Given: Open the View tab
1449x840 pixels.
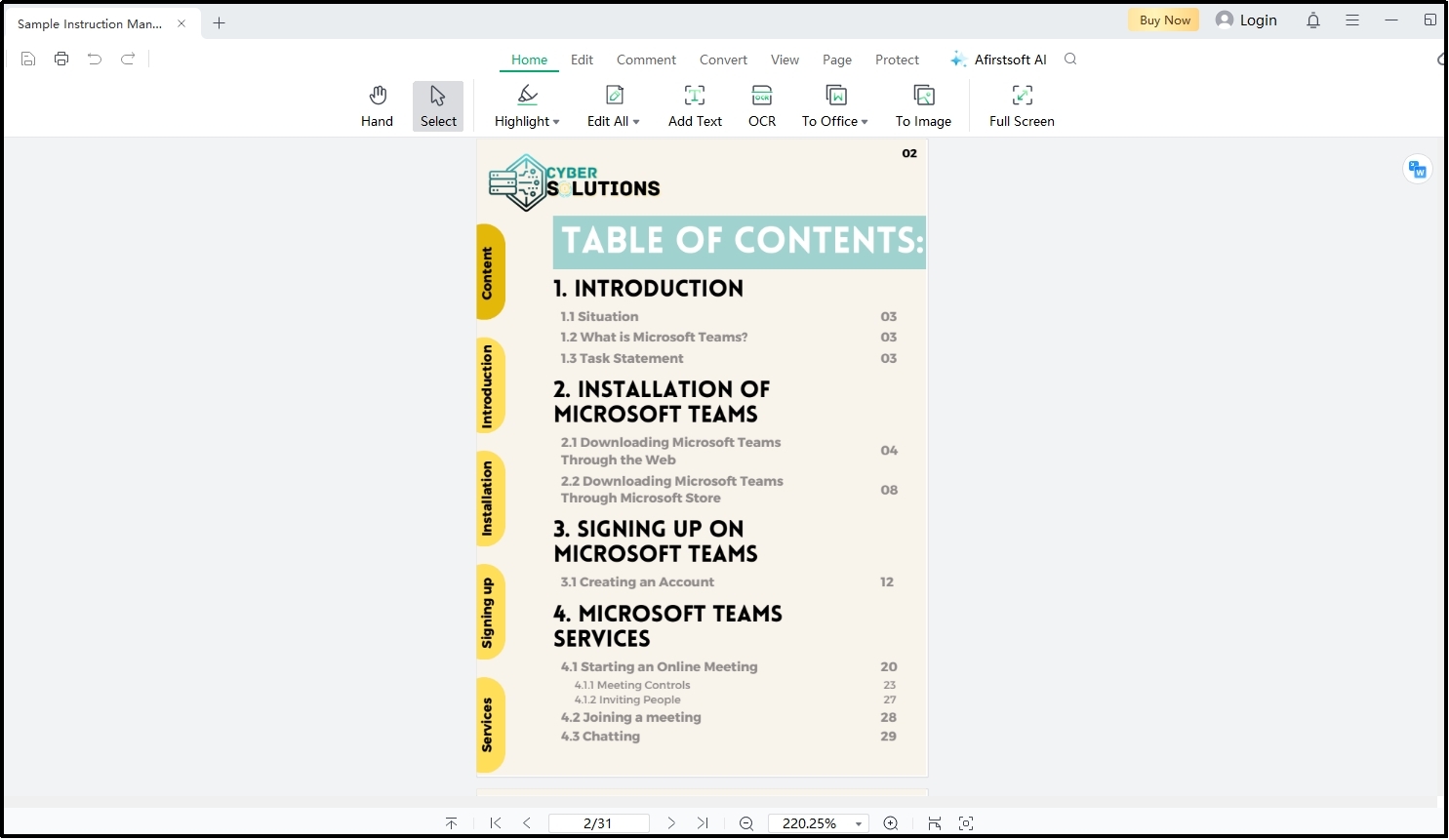Looking at the screenshot, I should click(x=785, y=60).
